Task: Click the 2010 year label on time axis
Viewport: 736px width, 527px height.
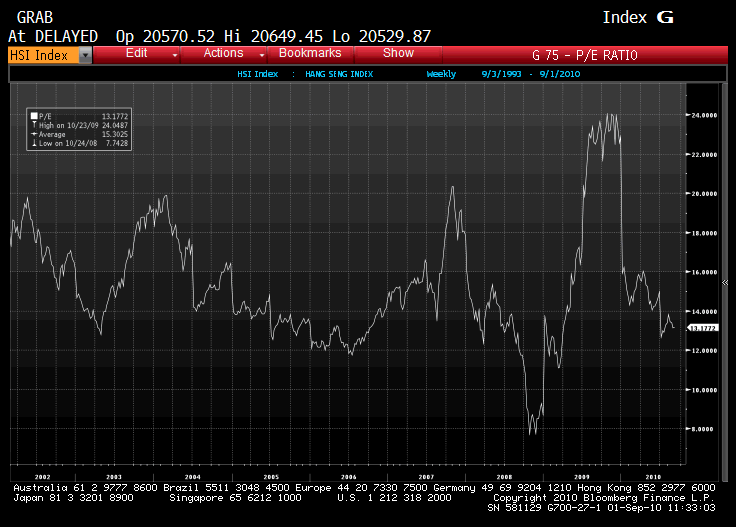Action: pyautogui.click(x=653, y=477)
